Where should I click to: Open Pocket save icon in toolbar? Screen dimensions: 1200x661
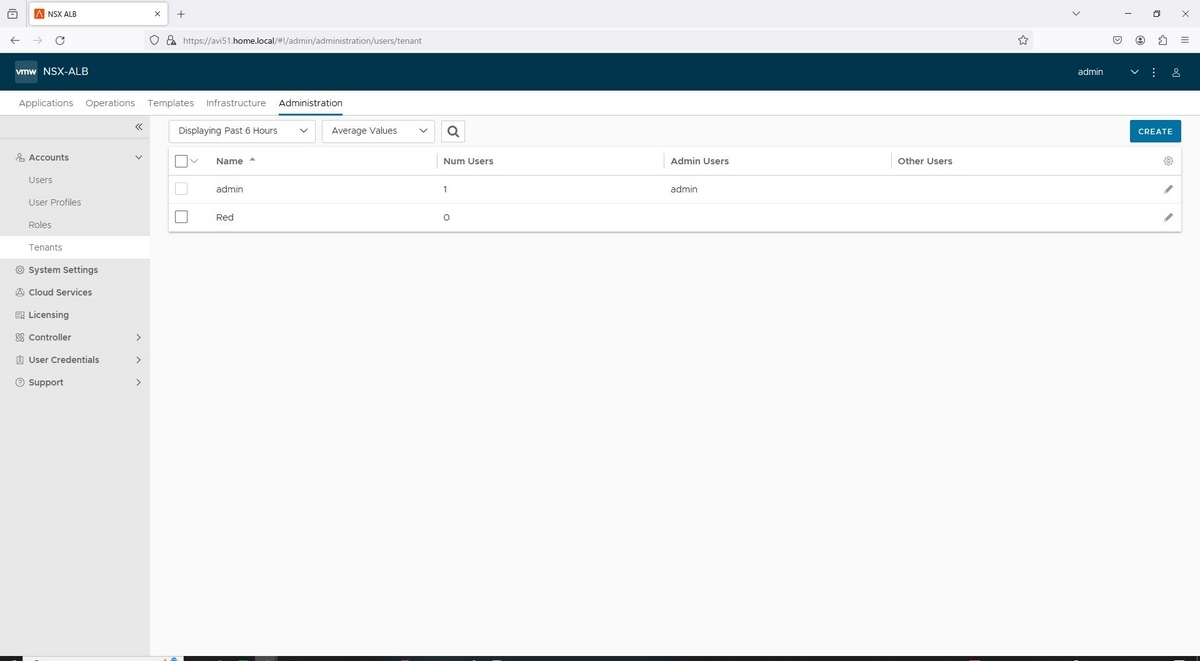[1117, 40]
